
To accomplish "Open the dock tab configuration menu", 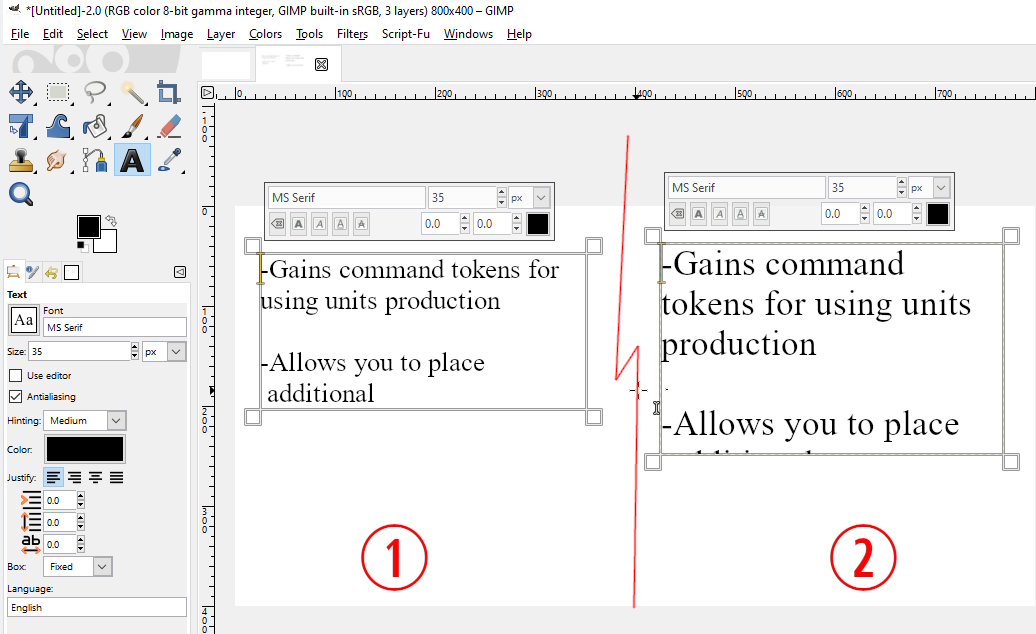I will tap(180, 272).
